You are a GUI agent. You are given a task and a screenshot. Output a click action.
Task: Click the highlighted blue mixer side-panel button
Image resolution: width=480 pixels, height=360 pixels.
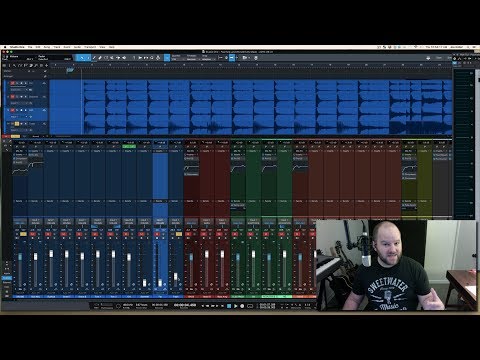(7, 278)
